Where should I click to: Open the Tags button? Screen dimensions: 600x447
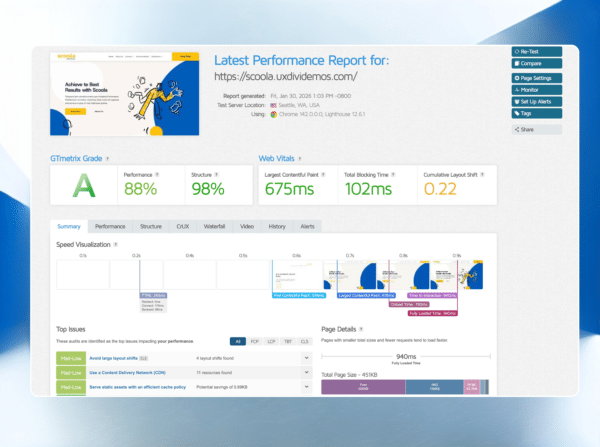(536, 113)
